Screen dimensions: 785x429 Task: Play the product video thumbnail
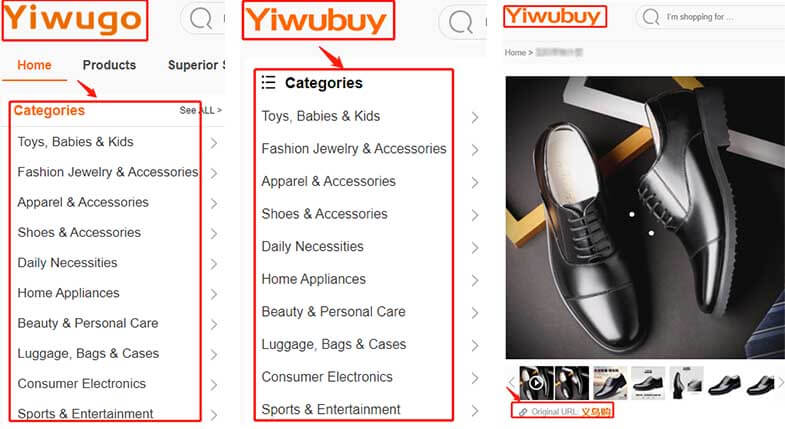[x=536, y=383]
